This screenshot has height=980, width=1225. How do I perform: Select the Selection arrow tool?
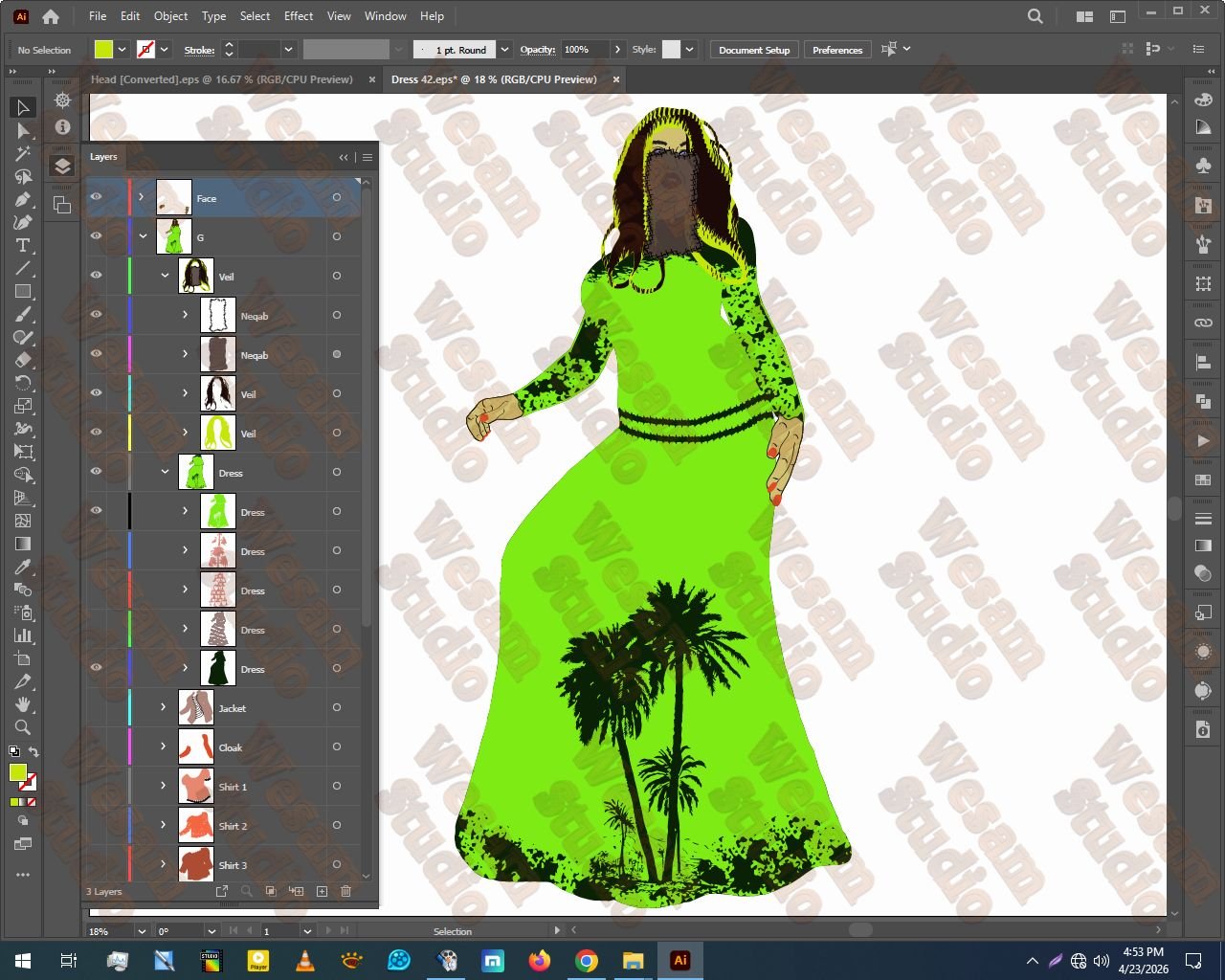click(x=23, y=107)
